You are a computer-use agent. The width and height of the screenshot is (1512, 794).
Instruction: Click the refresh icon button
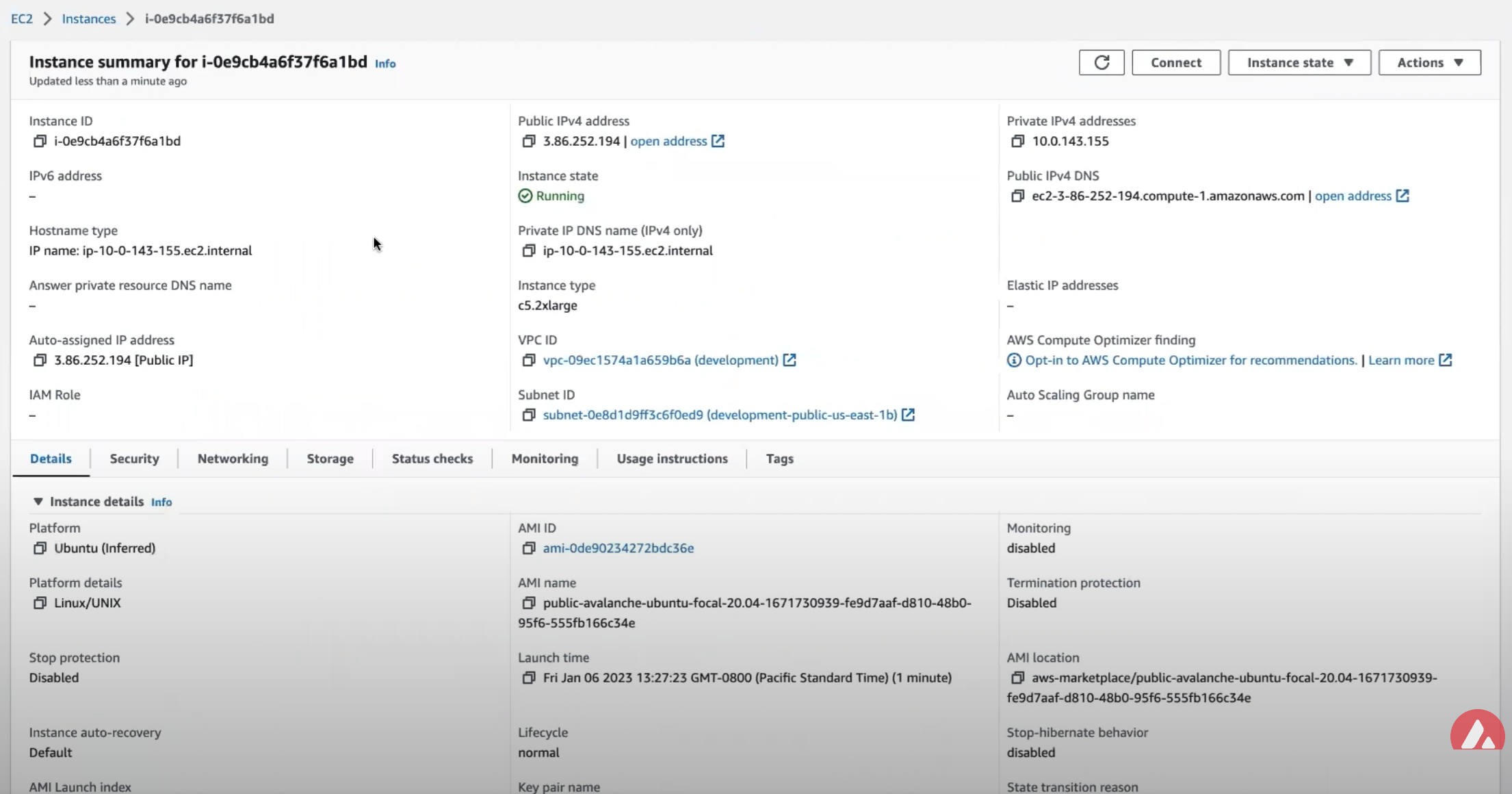pos(1102,62)
